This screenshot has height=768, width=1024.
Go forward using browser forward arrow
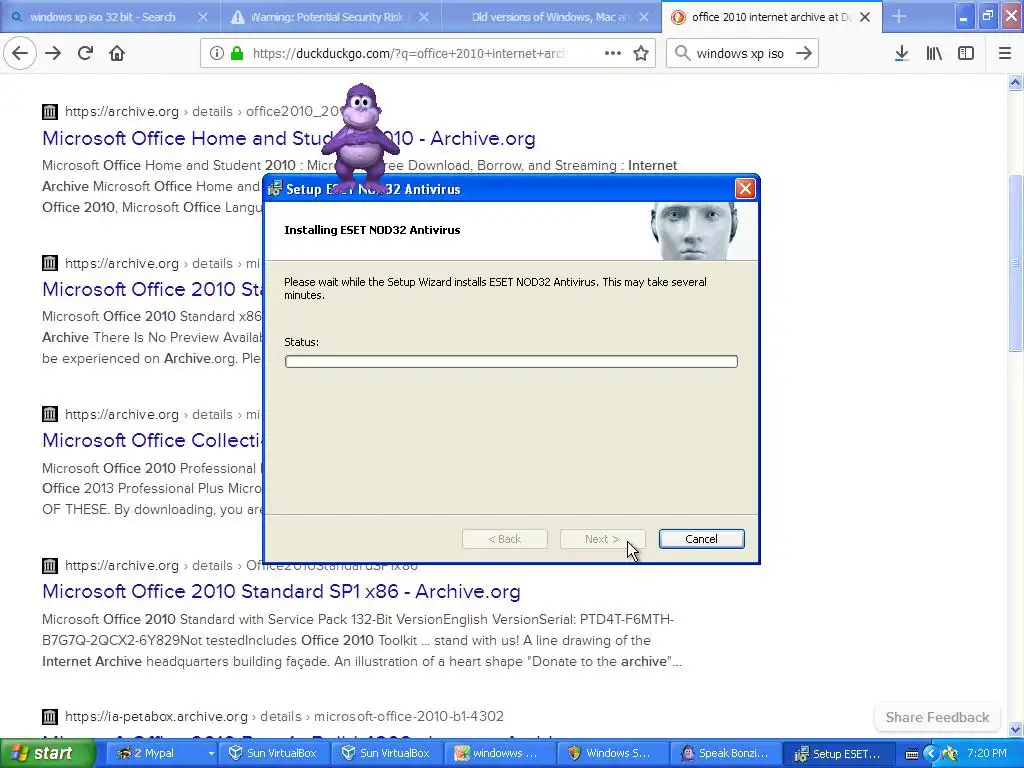tap(53, 53)
